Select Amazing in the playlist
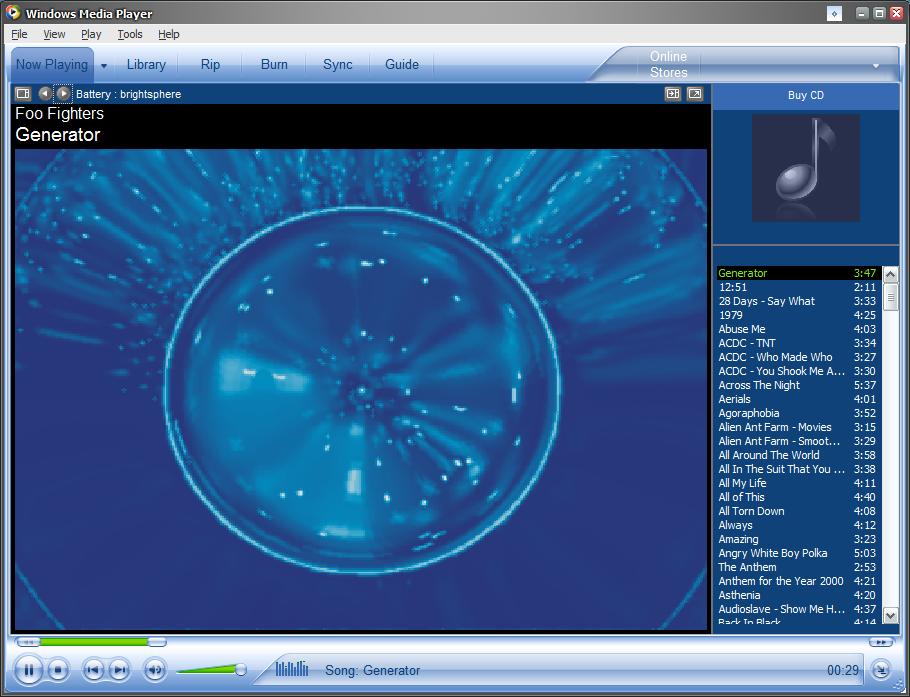Image resolution: width=910 pixels, height=697 pixels. pyautogui.click(x=799, y=539)
